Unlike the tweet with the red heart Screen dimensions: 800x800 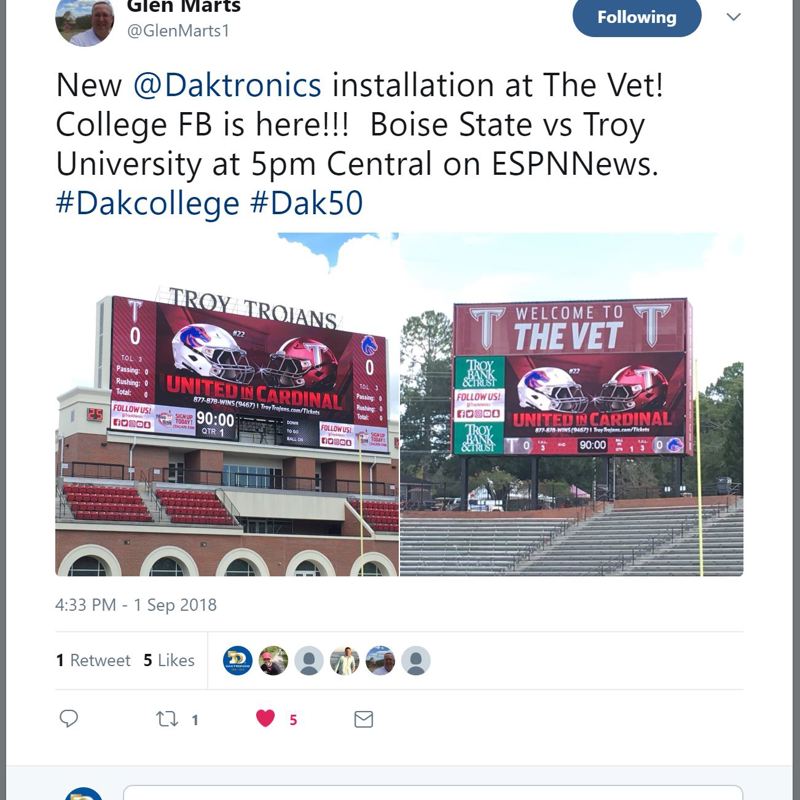click(x=265, y=718)
